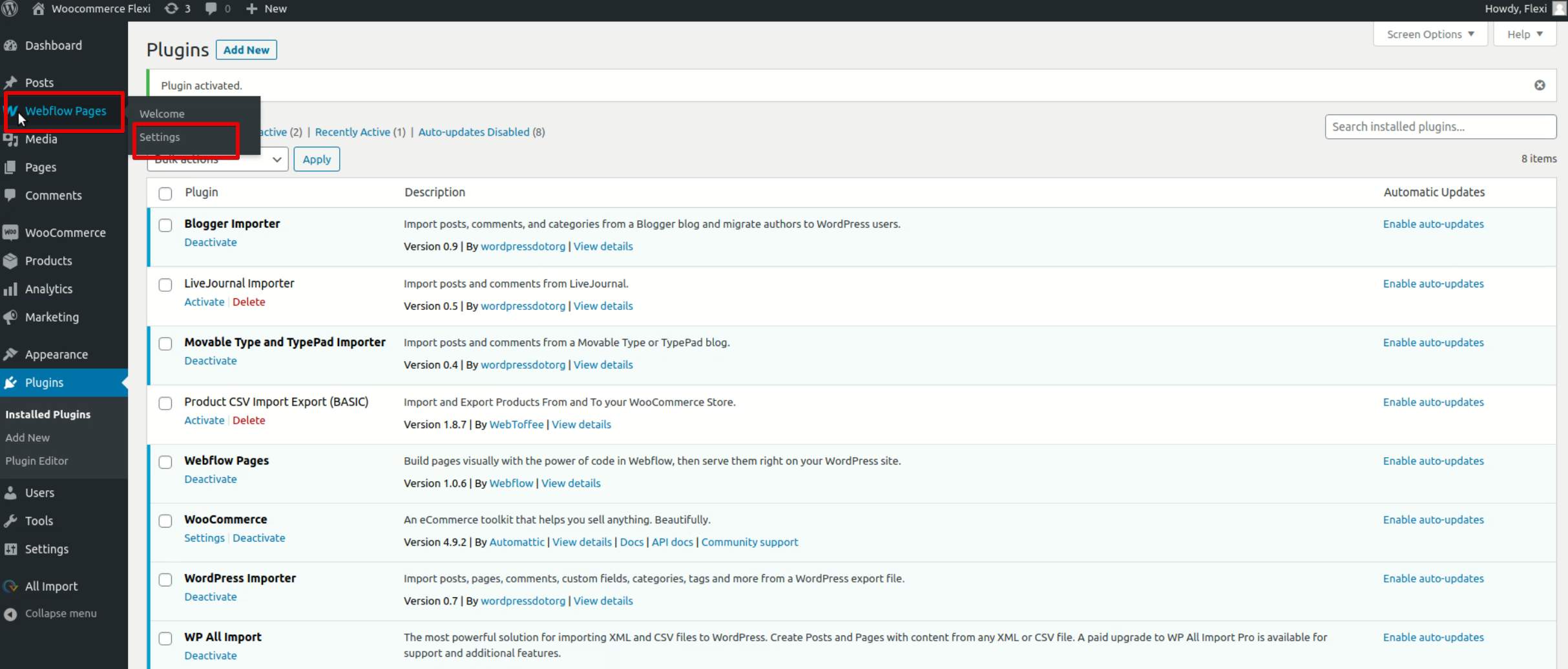
Task: Click the Appearance paintbrush icon
Action: [x=10, y=354]
